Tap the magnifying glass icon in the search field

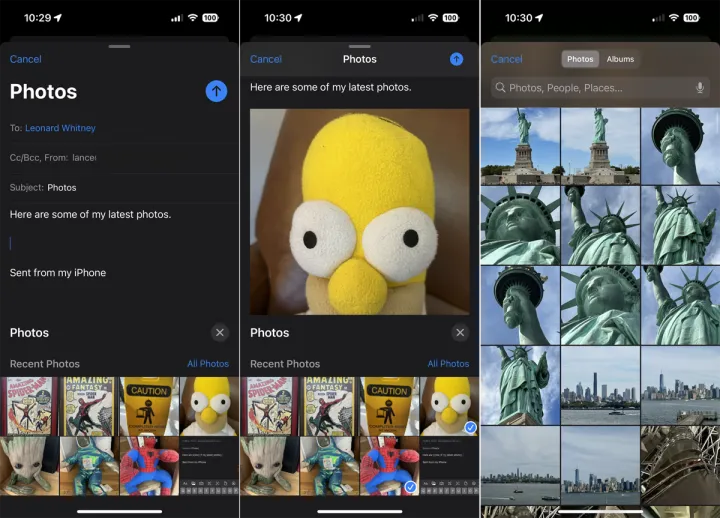[498, 88]
